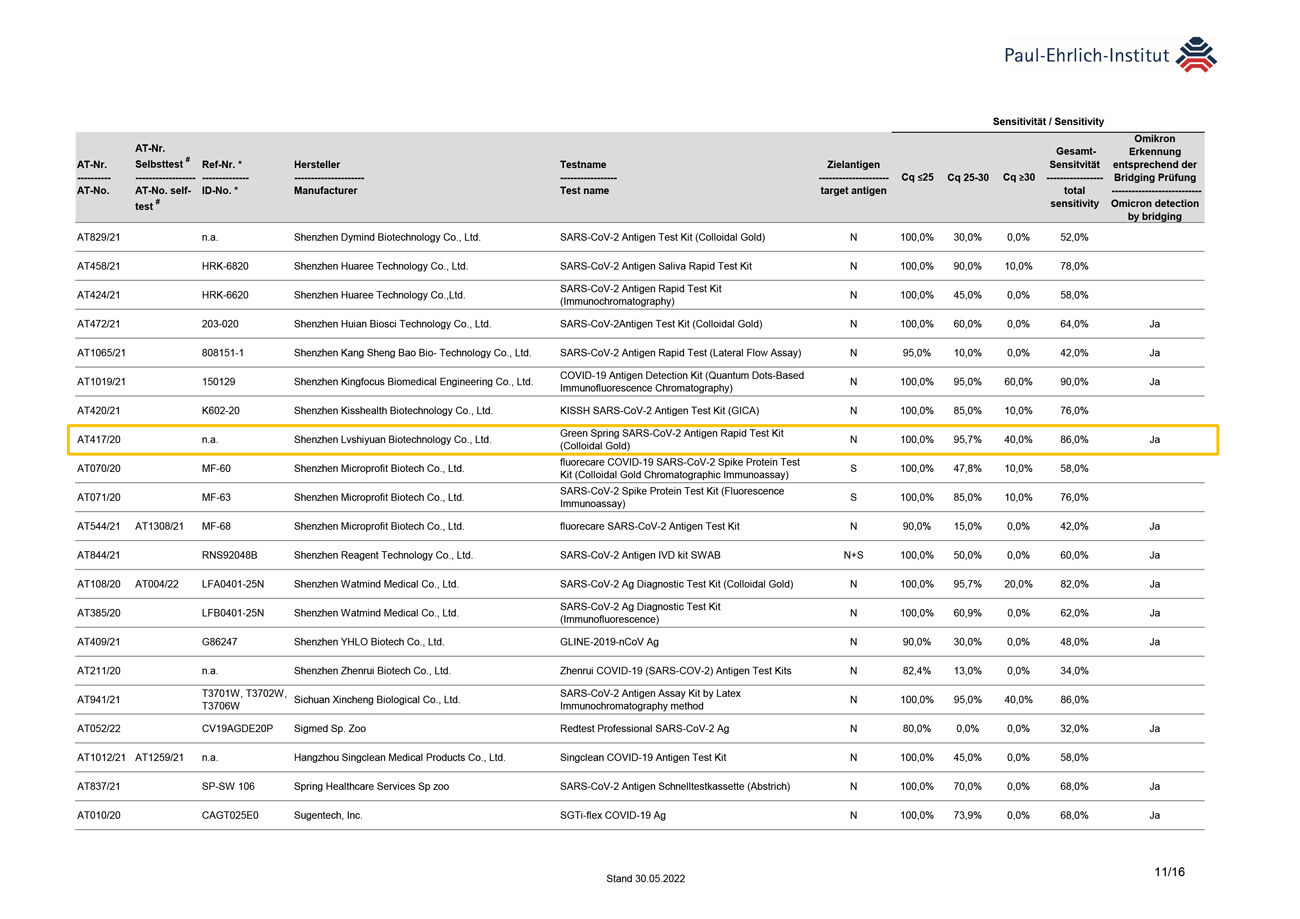The image size is (1300, 919).
Task: Click Green Spring SARS-CoV-2 test name
Action: click(671, 440)
